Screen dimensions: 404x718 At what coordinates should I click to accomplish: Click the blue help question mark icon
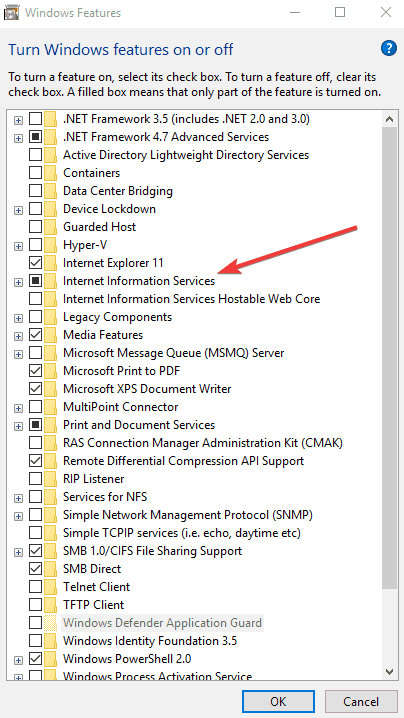click(x=388, y=48)
